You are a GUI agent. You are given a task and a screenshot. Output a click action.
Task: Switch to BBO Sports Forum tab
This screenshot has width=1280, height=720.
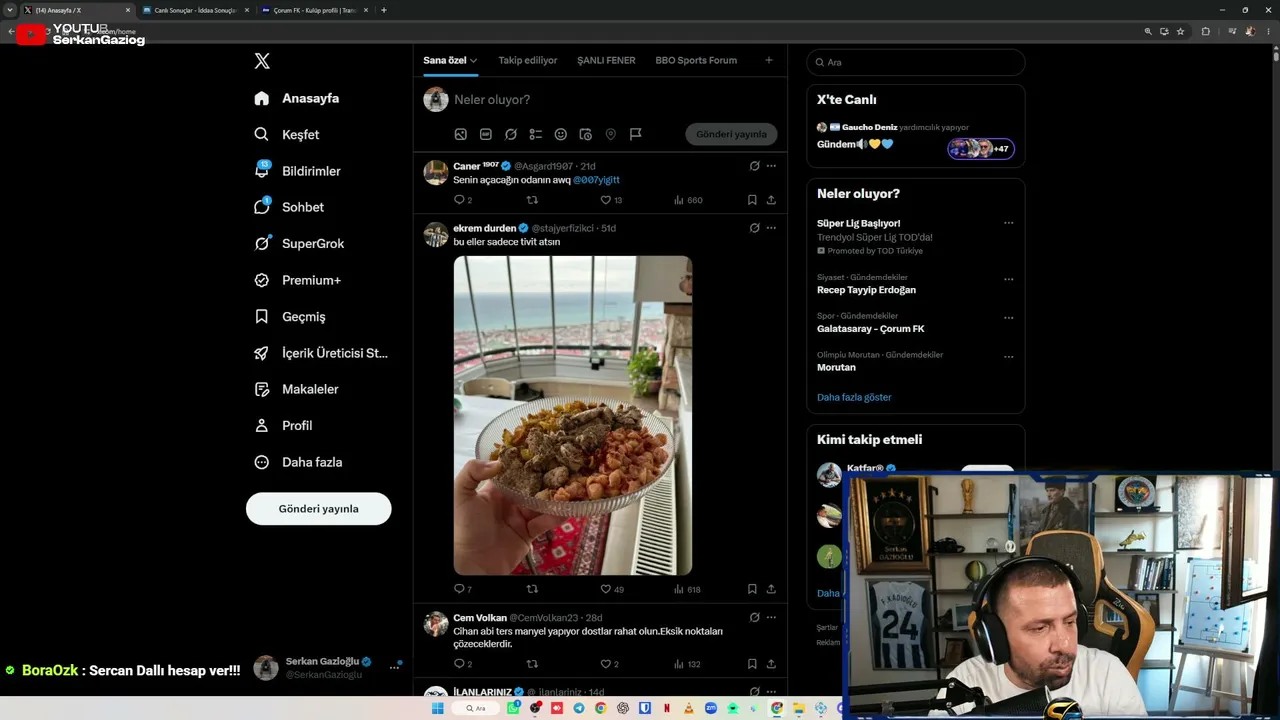tap(696, 60)
